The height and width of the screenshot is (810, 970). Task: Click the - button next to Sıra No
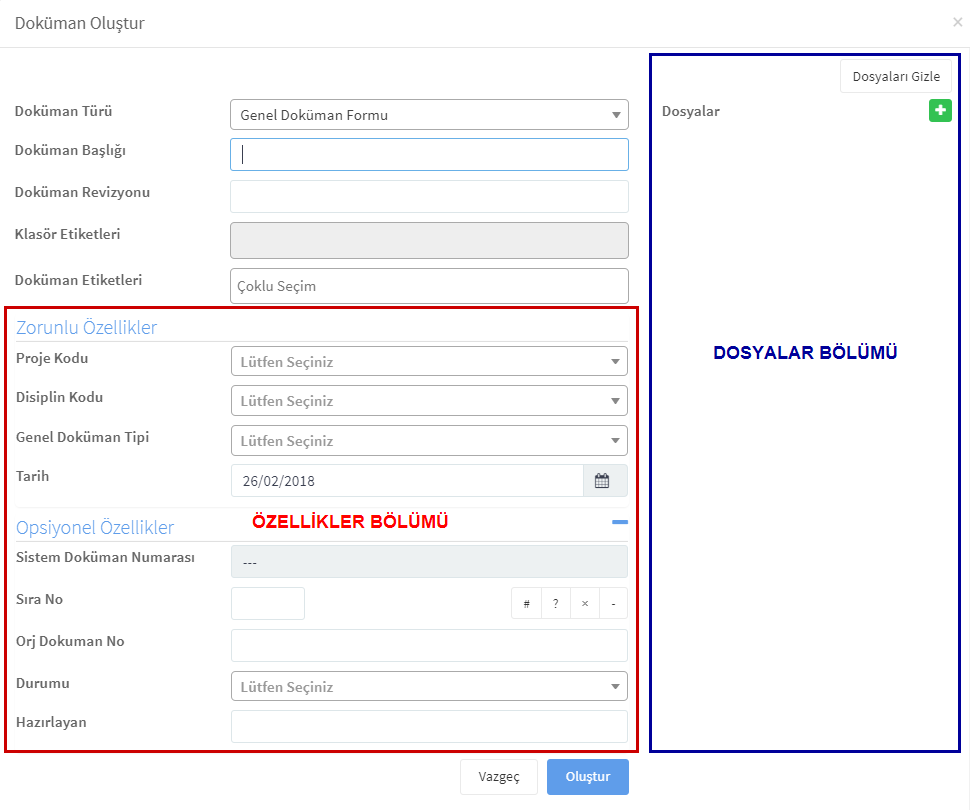tap(613, 603)
